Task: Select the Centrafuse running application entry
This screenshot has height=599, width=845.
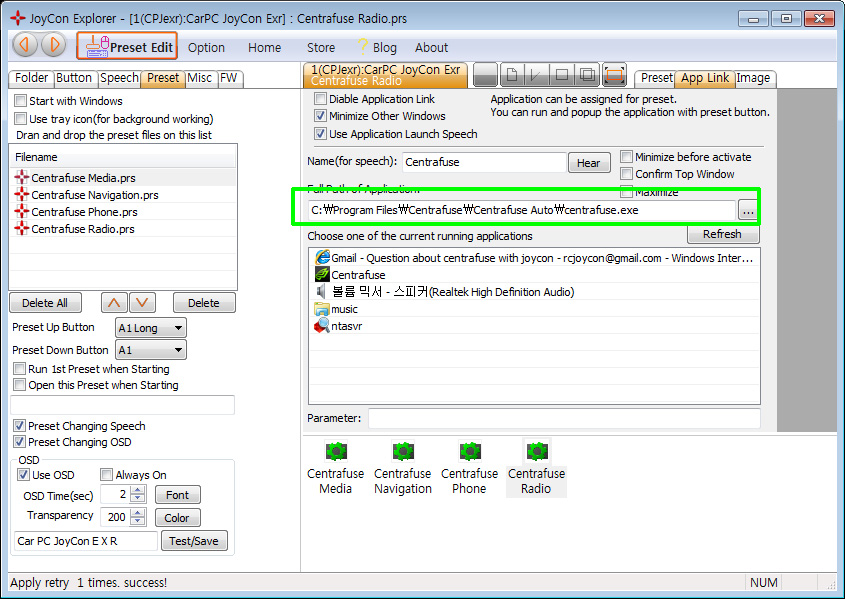Action: pyautogui.click(x=534, y=275)
